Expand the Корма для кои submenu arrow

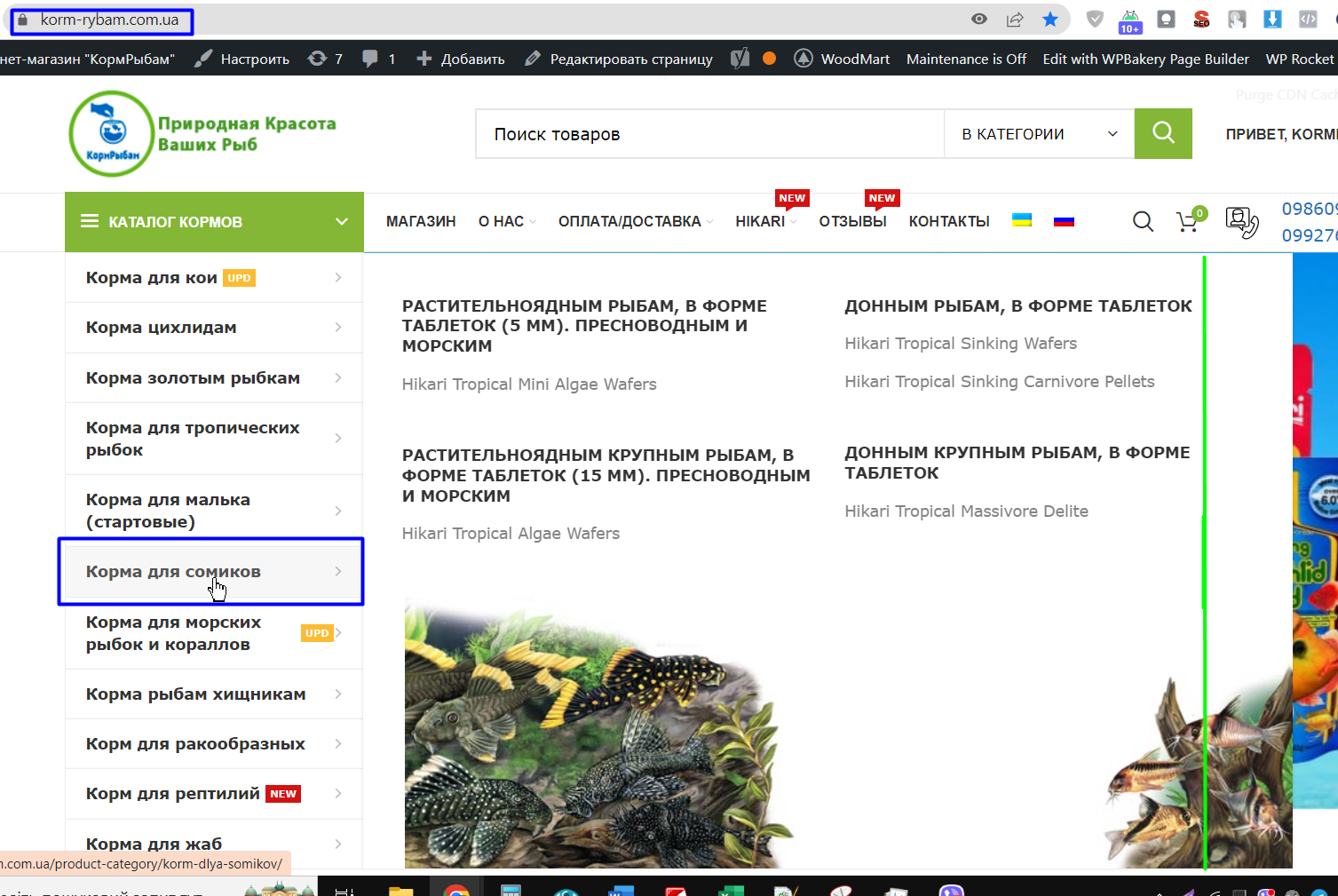pos(338,278)
